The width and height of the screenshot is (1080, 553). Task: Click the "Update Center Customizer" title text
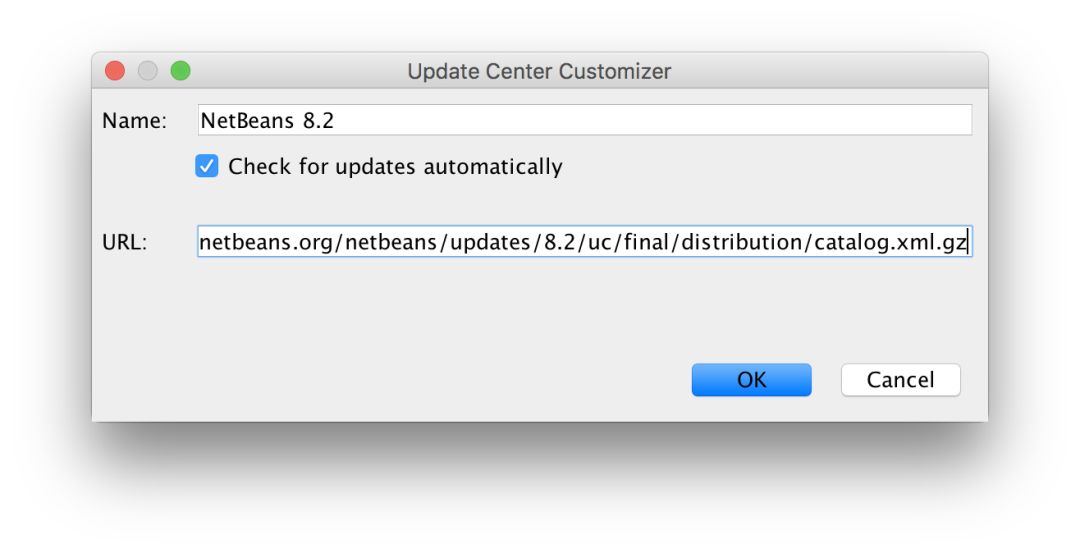(x=539, y=71)
